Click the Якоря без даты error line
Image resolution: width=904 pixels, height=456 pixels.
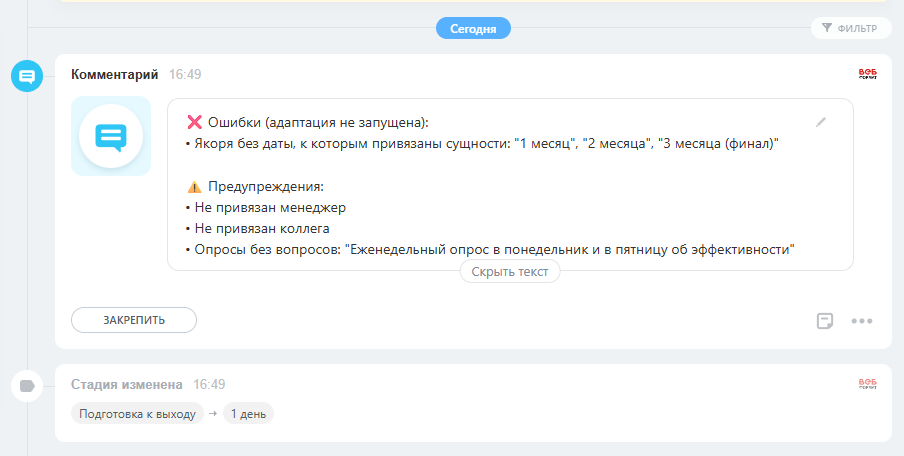pos(483,144)
